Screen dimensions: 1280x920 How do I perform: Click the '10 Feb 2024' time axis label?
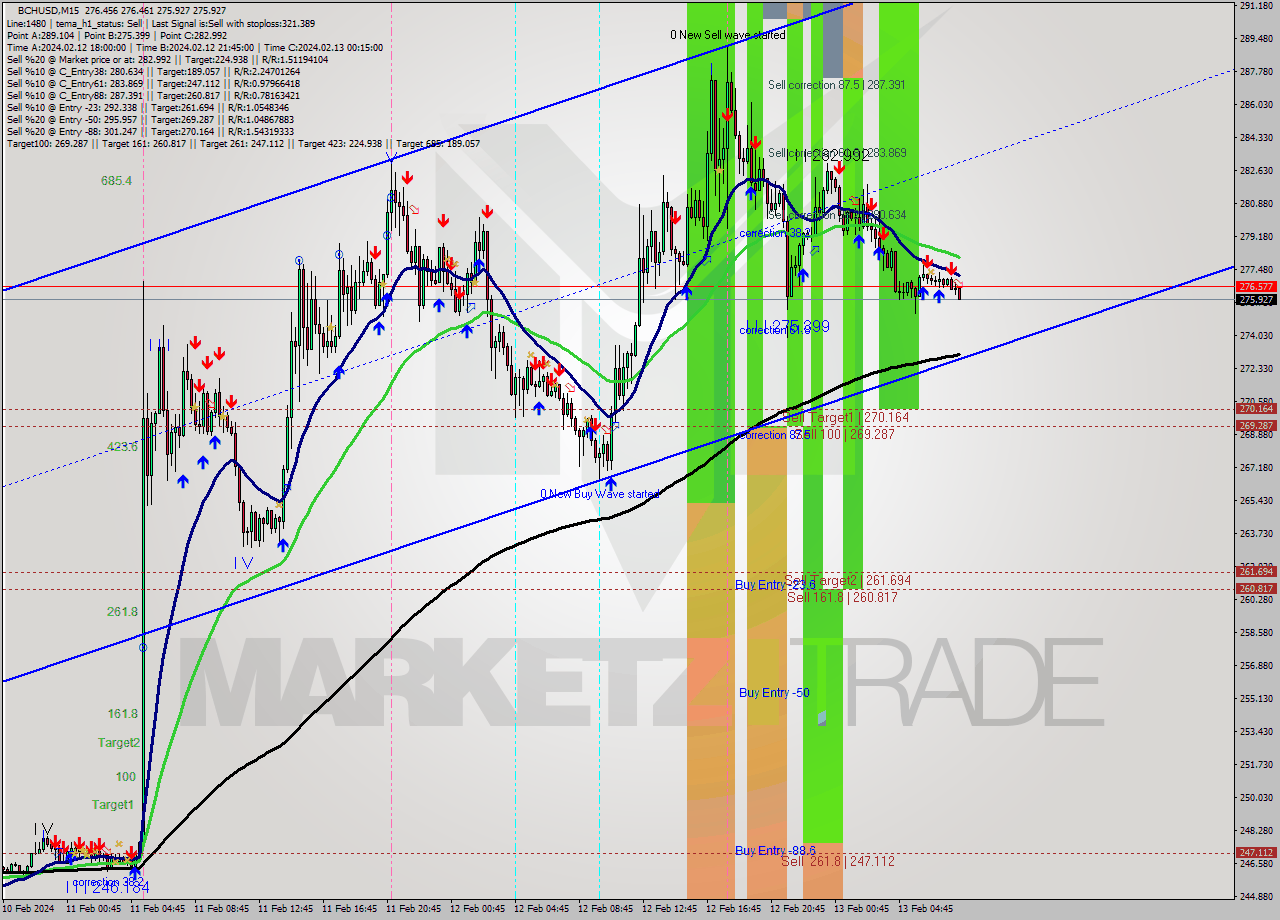28,909
